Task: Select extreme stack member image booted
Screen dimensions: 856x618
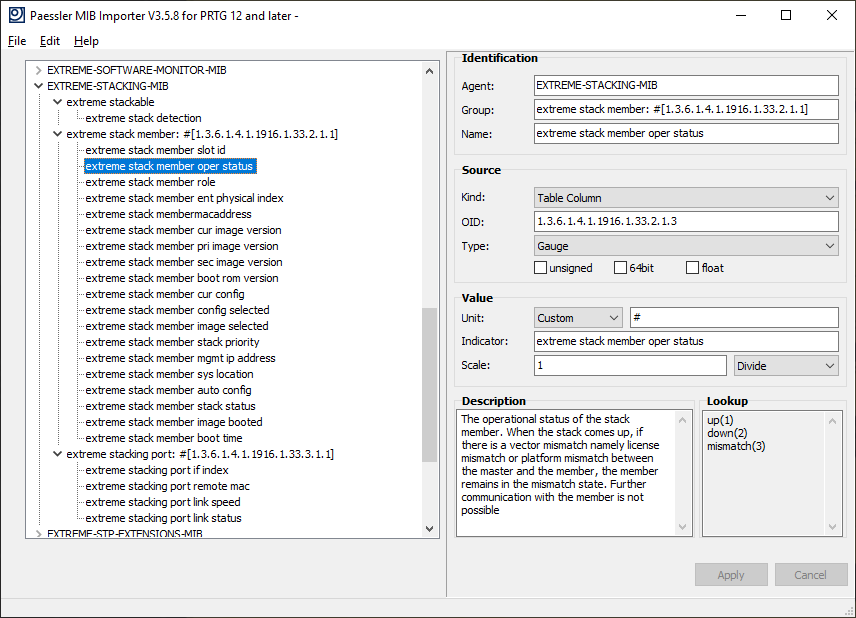Action: point(174,422)
